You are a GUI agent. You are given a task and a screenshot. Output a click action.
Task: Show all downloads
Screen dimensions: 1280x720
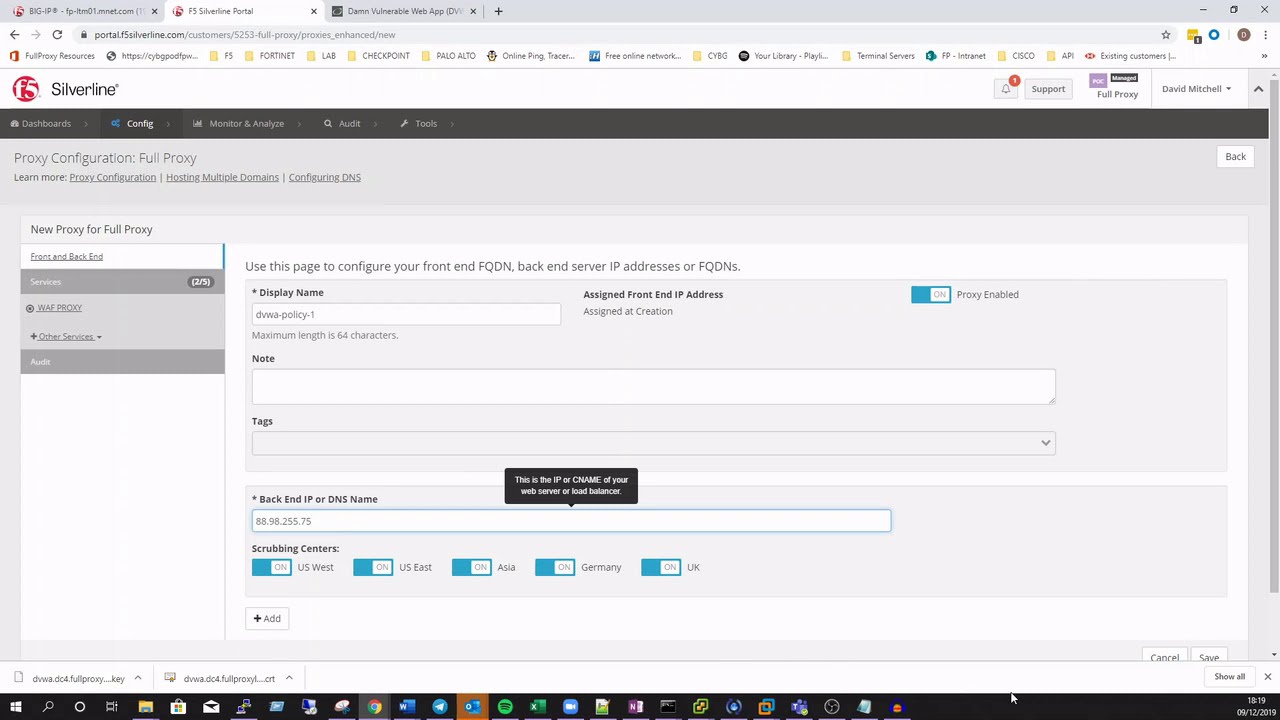[1229, 677]
